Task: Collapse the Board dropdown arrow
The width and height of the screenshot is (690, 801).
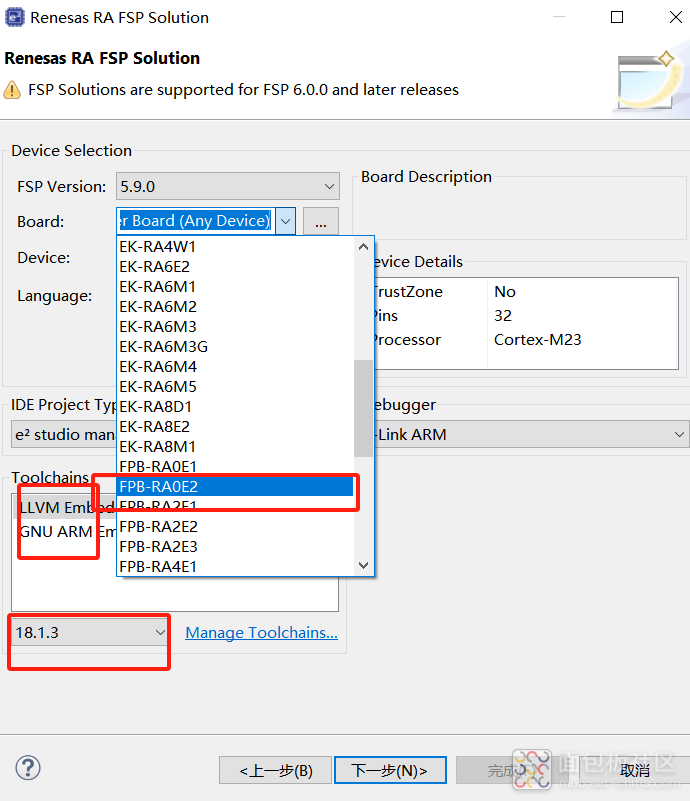Action: pos(285,221)
